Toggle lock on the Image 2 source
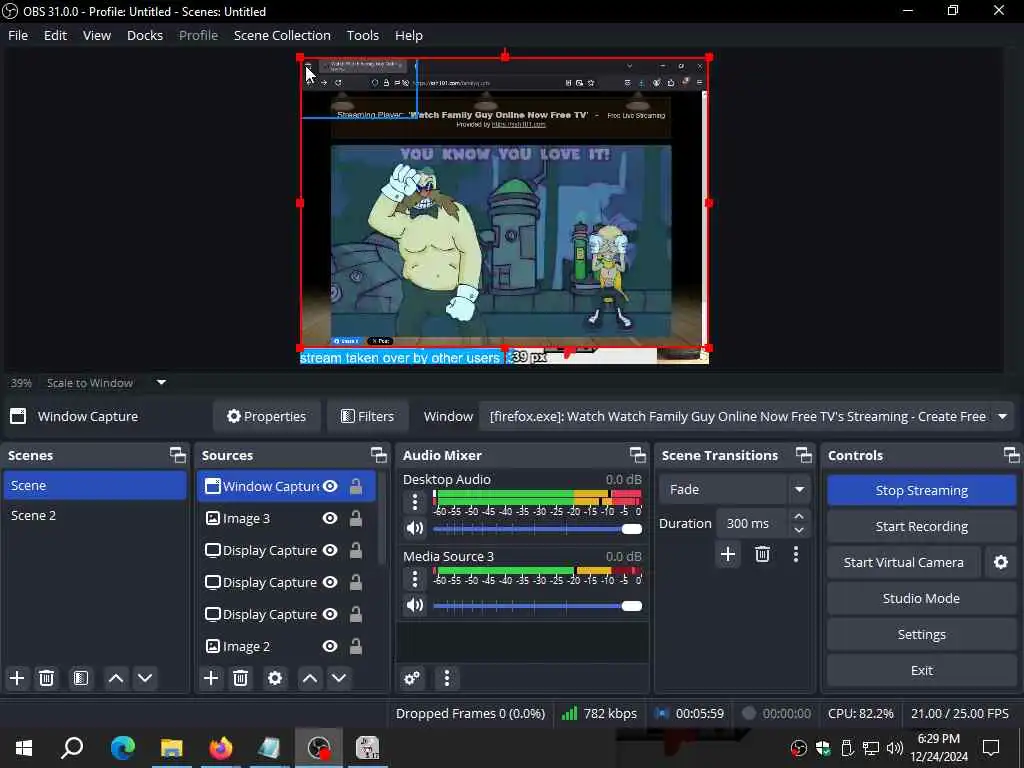1024x768 pixels. (x=356, y=646)
